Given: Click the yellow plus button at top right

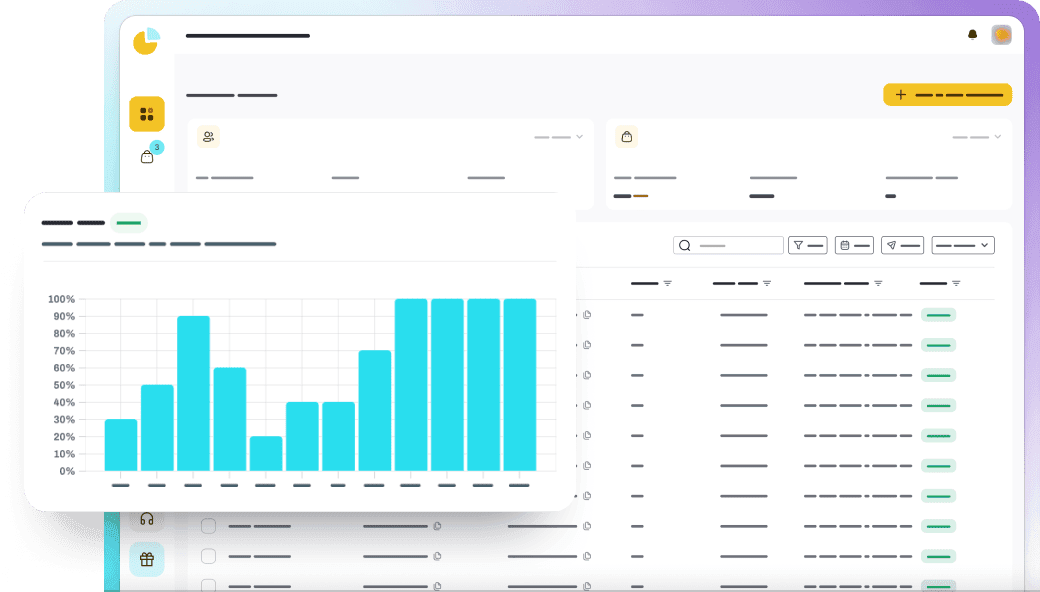Looking at the screenshot, I should point(947,95).
